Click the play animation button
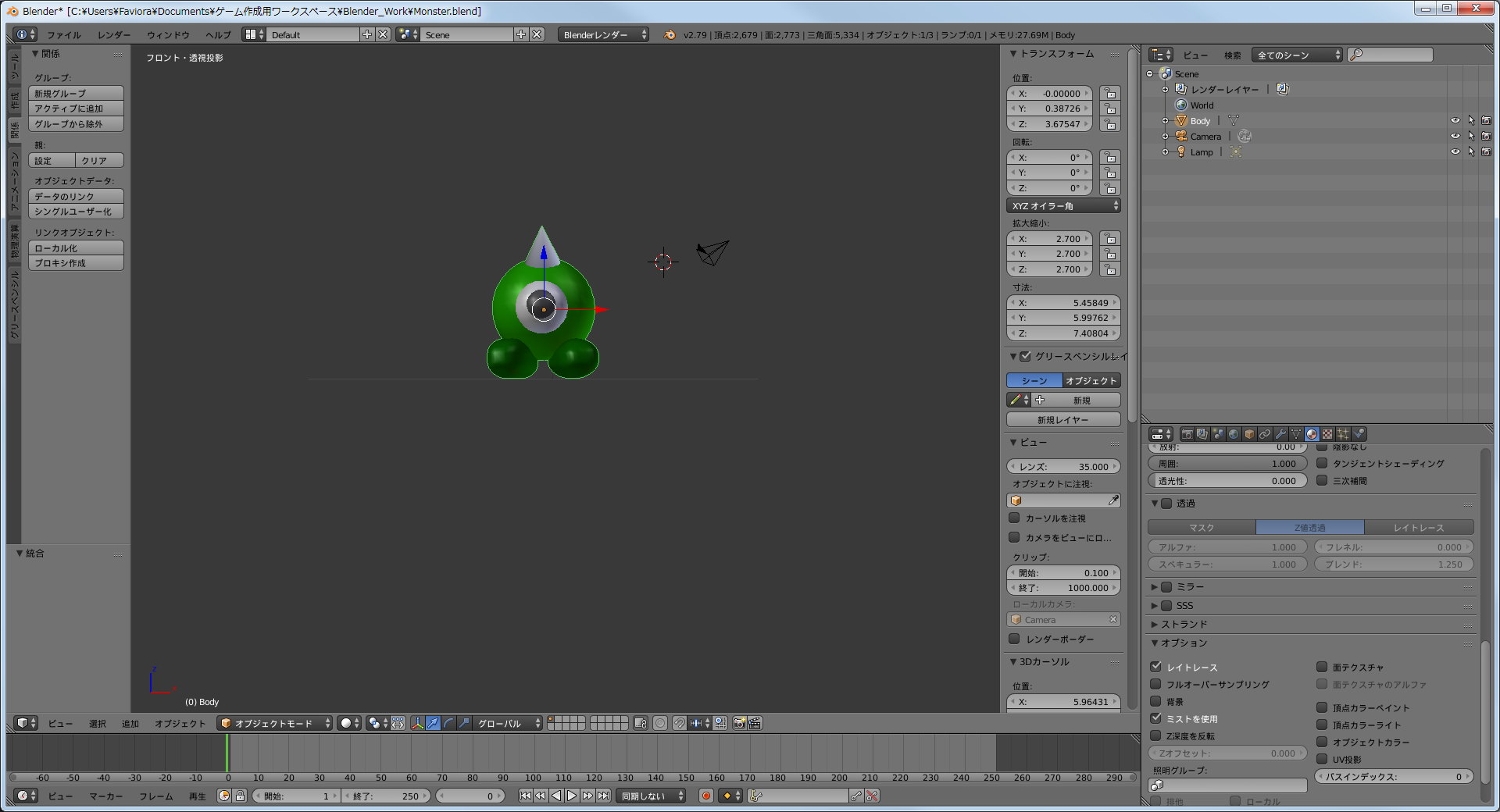This screenshot has width=1500, height=812. click(x=572, y=796)
